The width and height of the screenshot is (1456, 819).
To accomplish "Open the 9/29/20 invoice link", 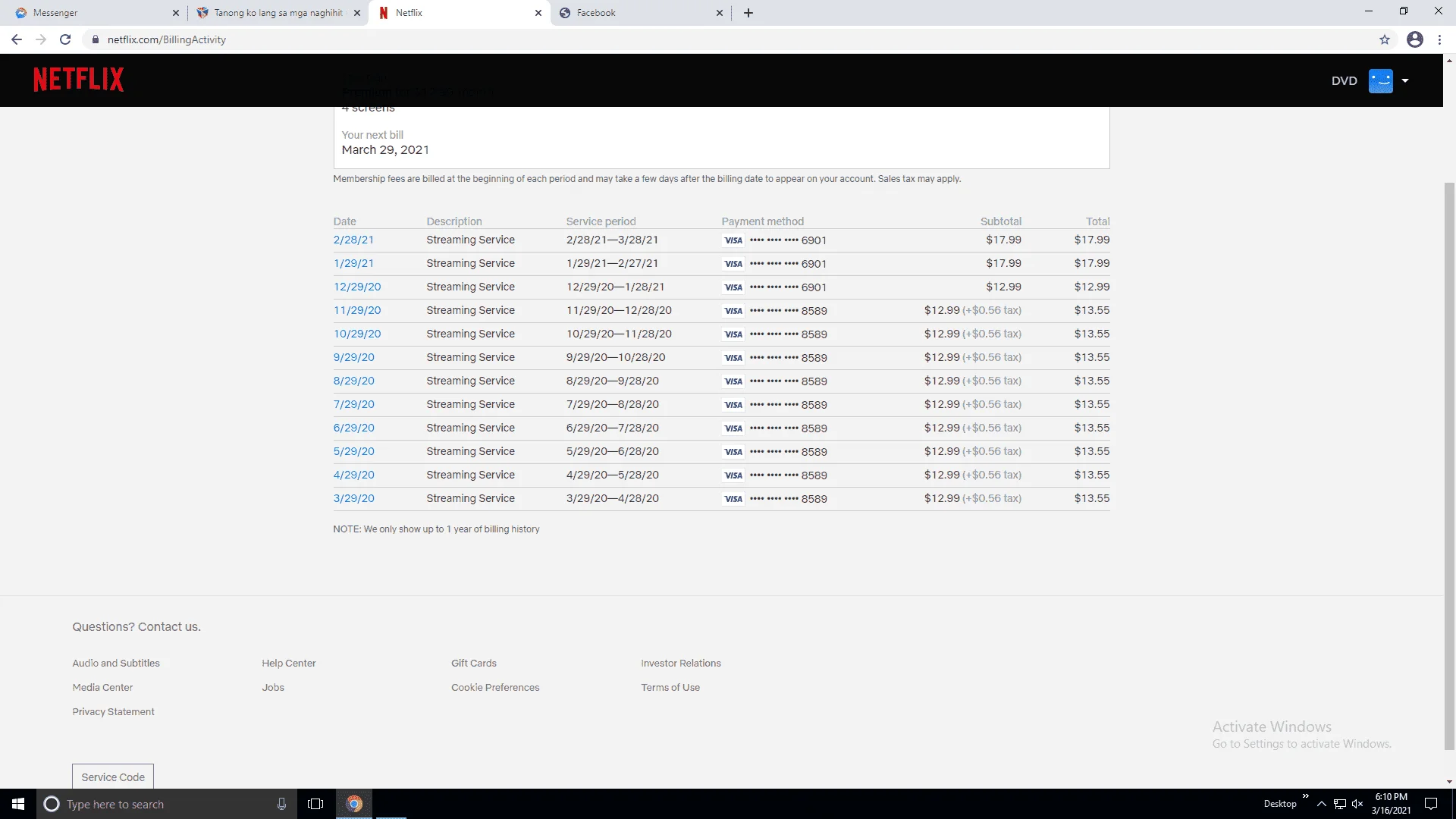I will (x=353, y=357).
